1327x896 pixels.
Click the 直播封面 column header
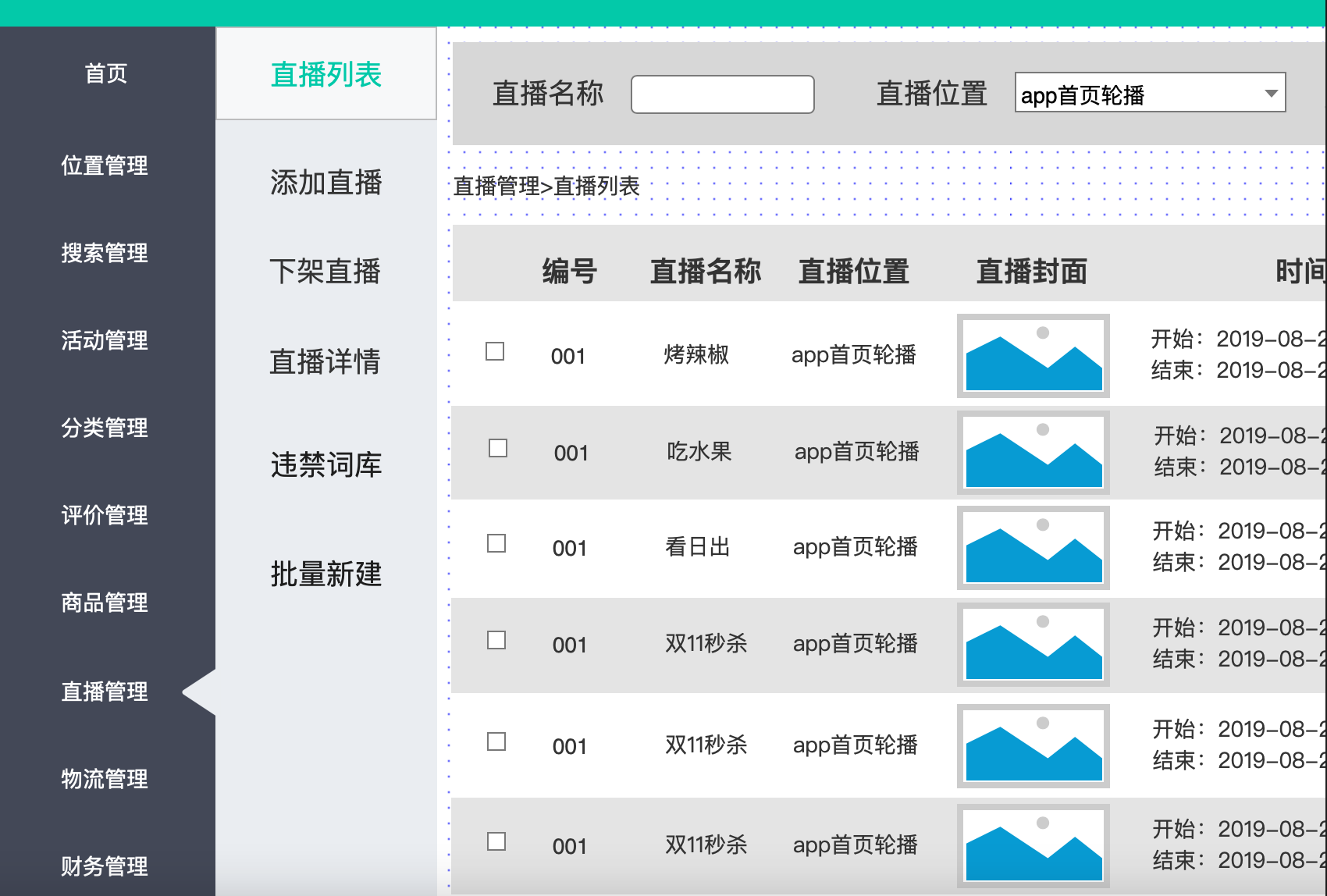tap(1032, 272)
